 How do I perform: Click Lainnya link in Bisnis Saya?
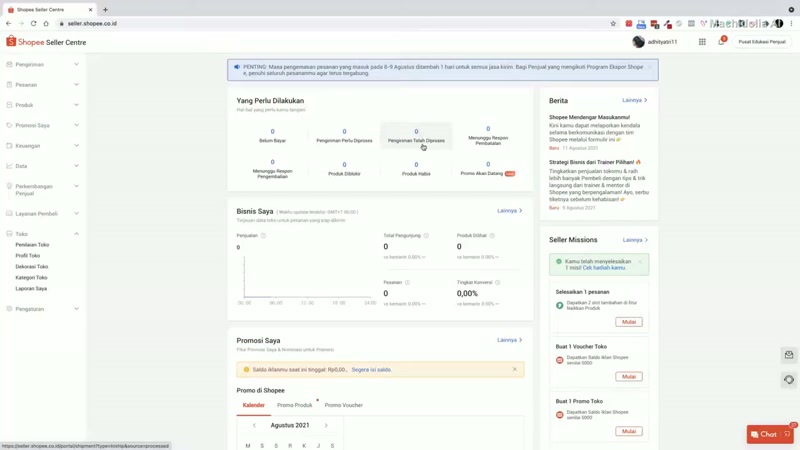[x=510, y=210]
